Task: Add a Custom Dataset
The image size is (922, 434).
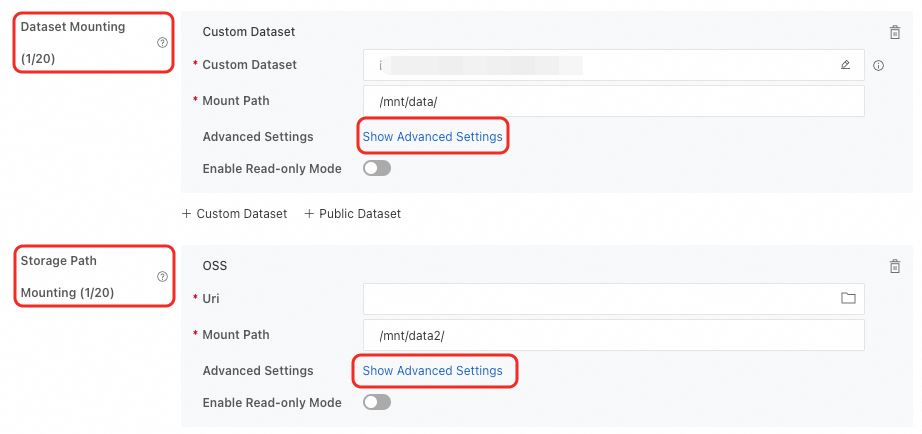Action: (234, 214)
